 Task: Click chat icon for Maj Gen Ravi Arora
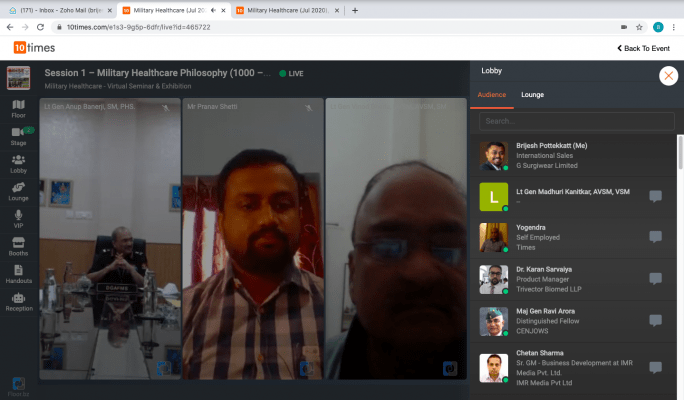tap(655, 321)
